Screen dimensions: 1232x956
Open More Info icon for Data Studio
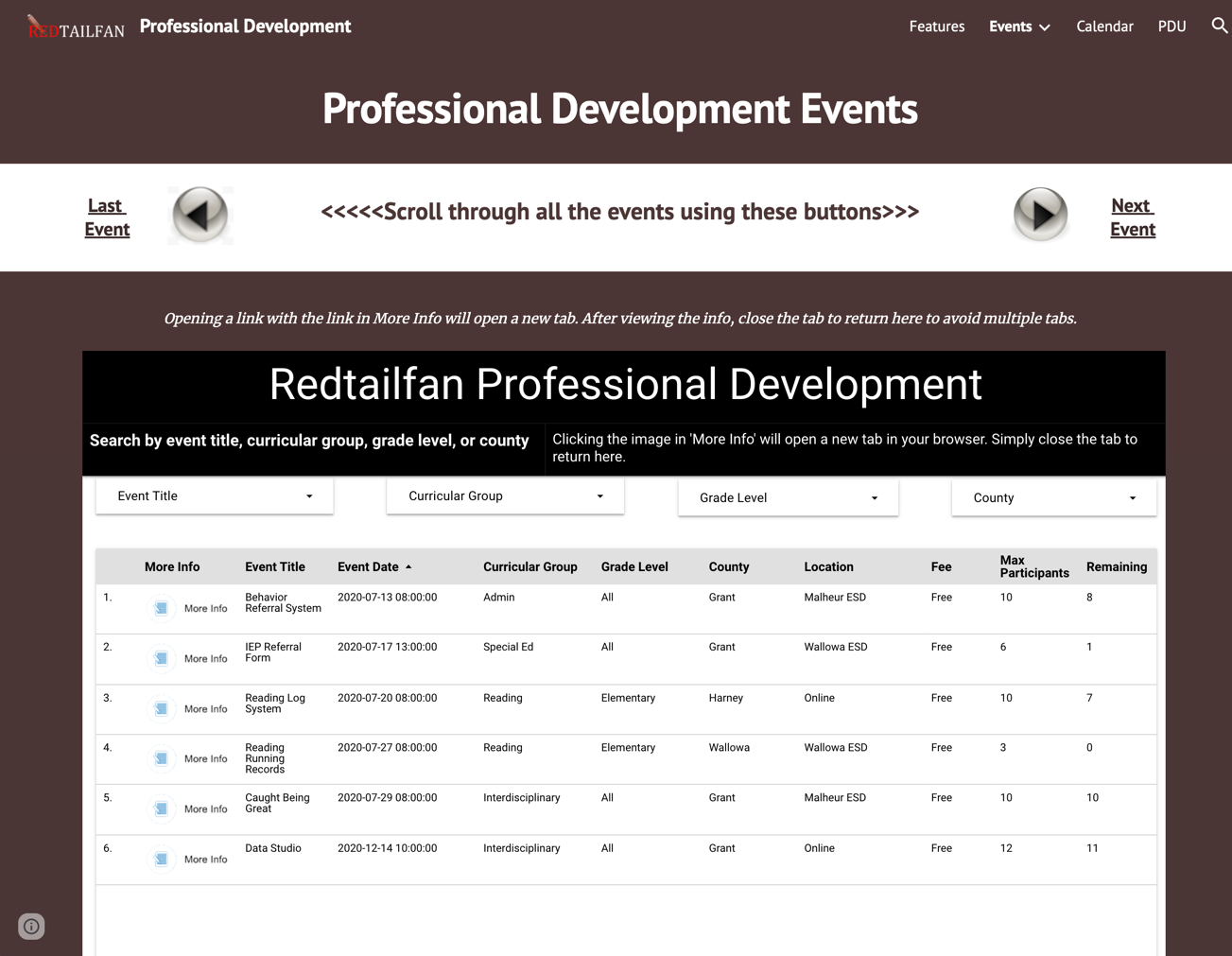point(162,859)
